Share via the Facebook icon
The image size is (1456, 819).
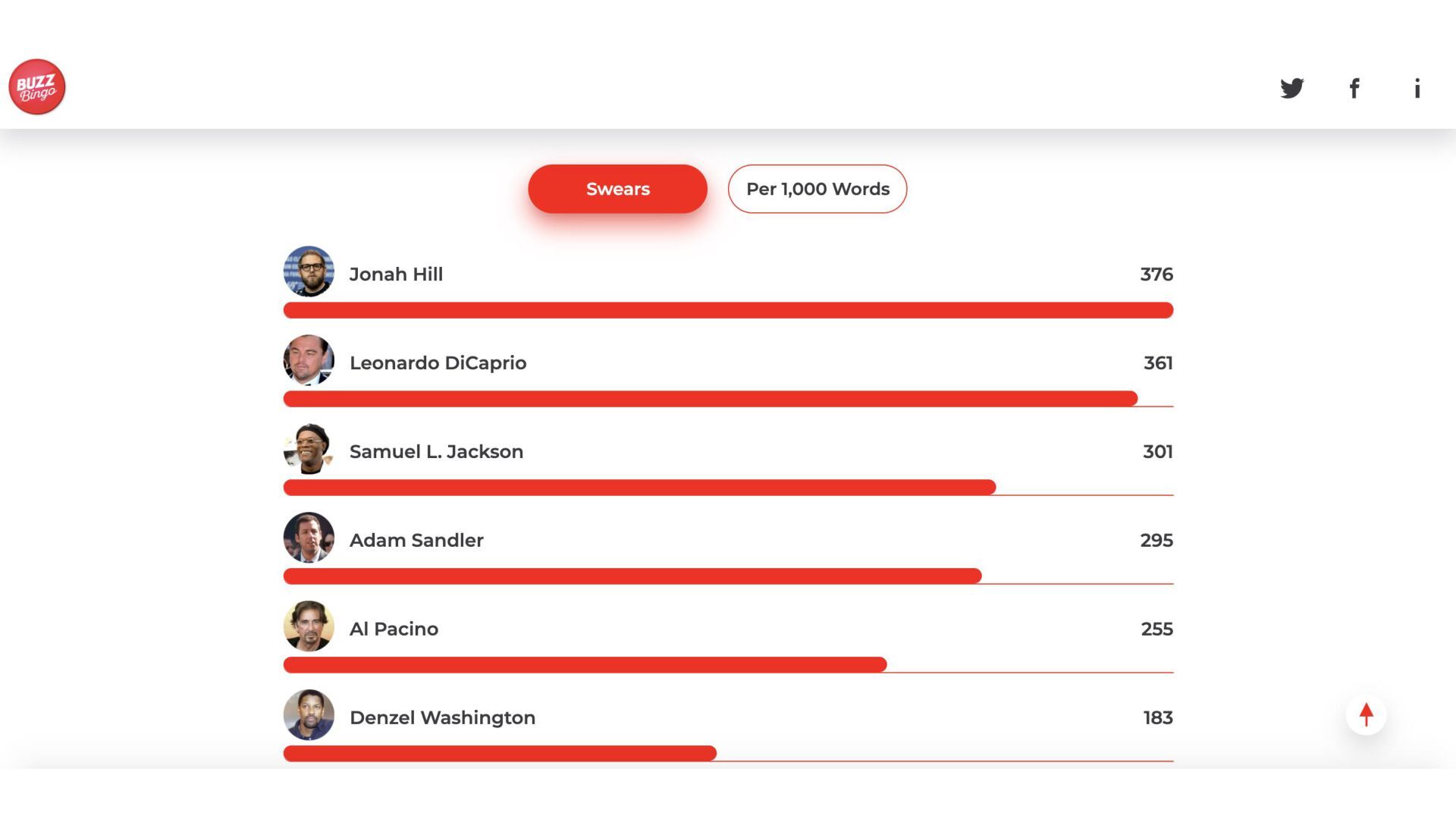(1354, 88)
